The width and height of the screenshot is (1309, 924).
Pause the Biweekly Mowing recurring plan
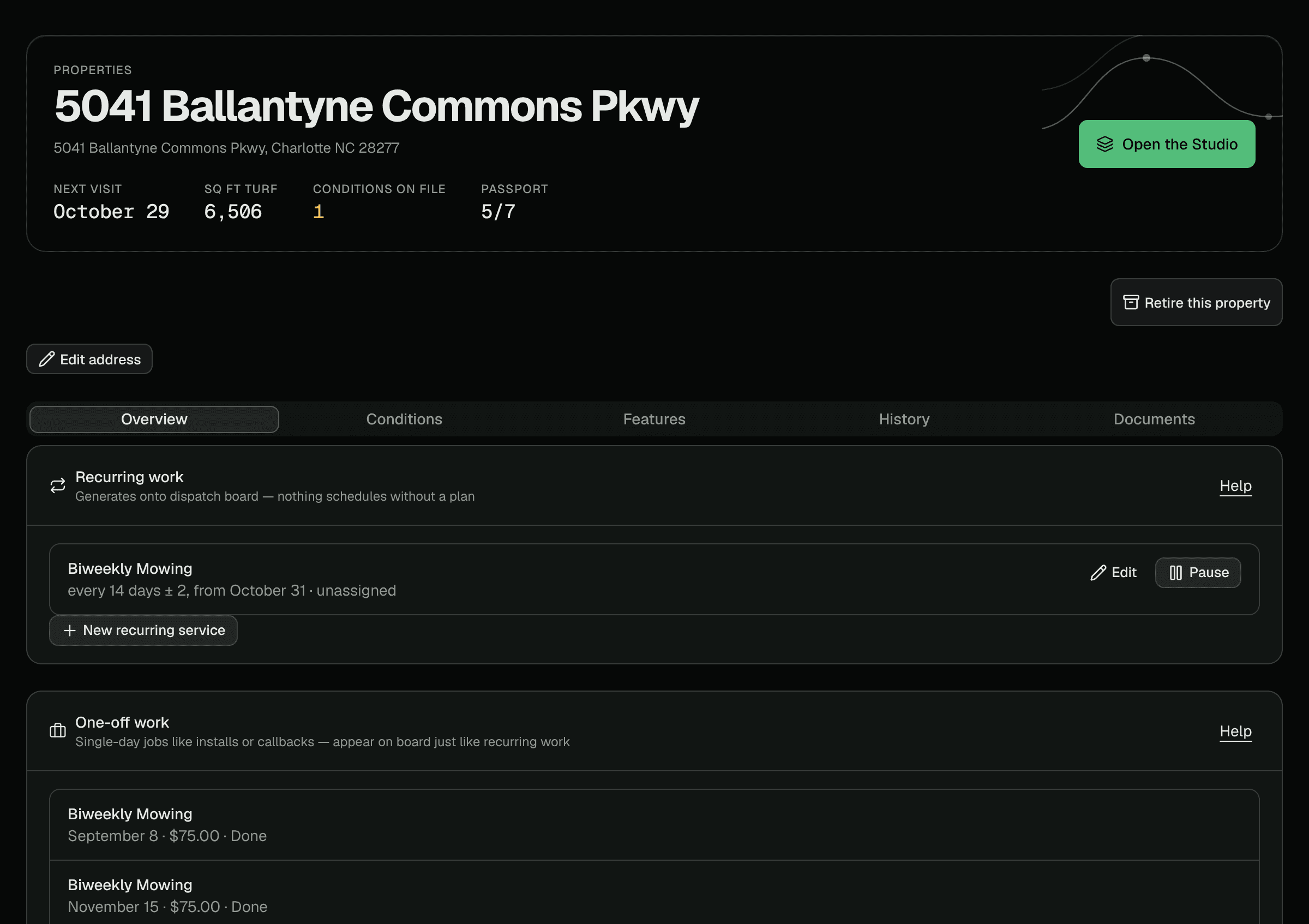click(x=1198, y=572)
